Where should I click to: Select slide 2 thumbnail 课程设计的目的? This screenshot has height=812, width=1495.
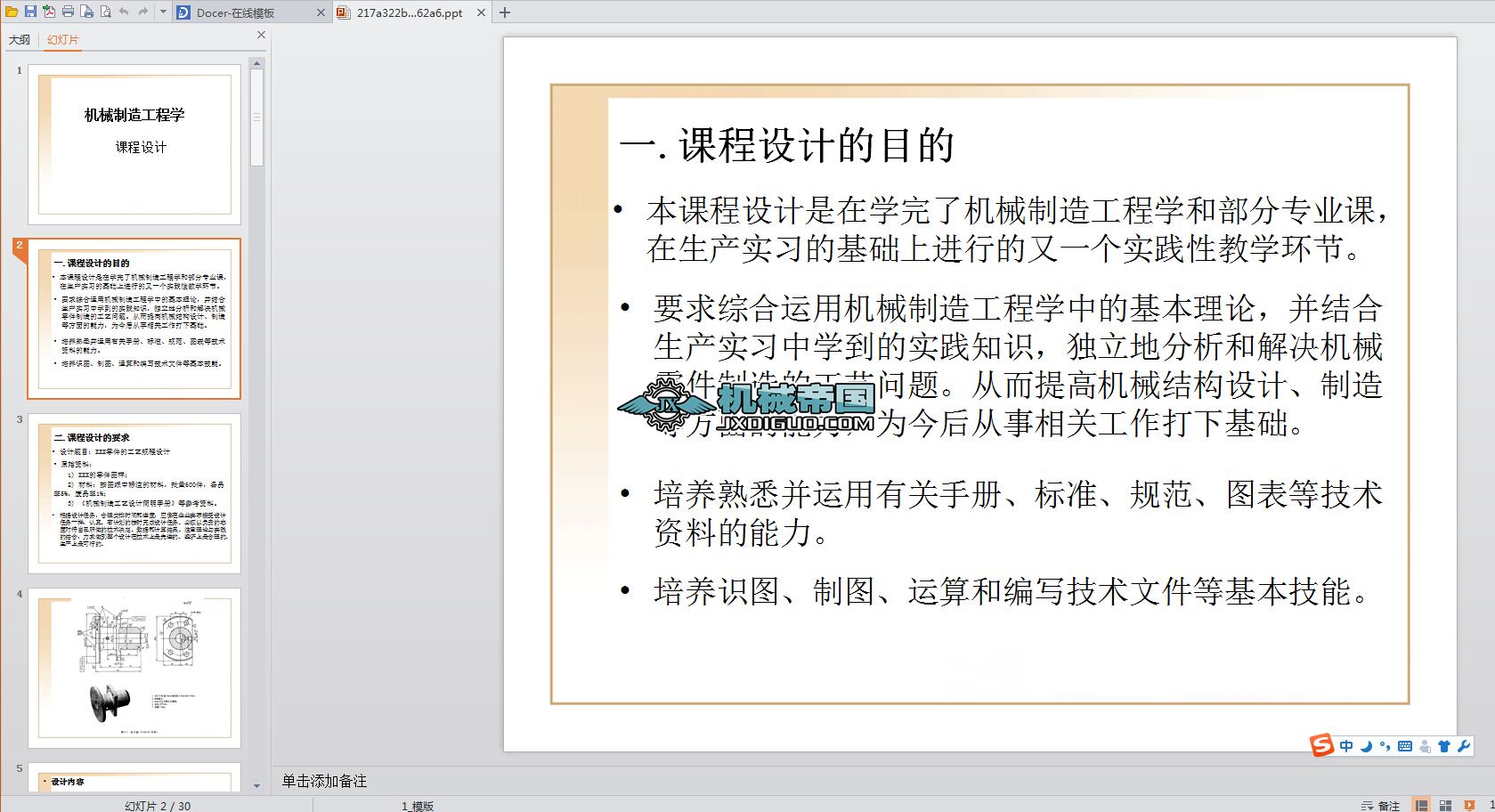pos(134,319)
